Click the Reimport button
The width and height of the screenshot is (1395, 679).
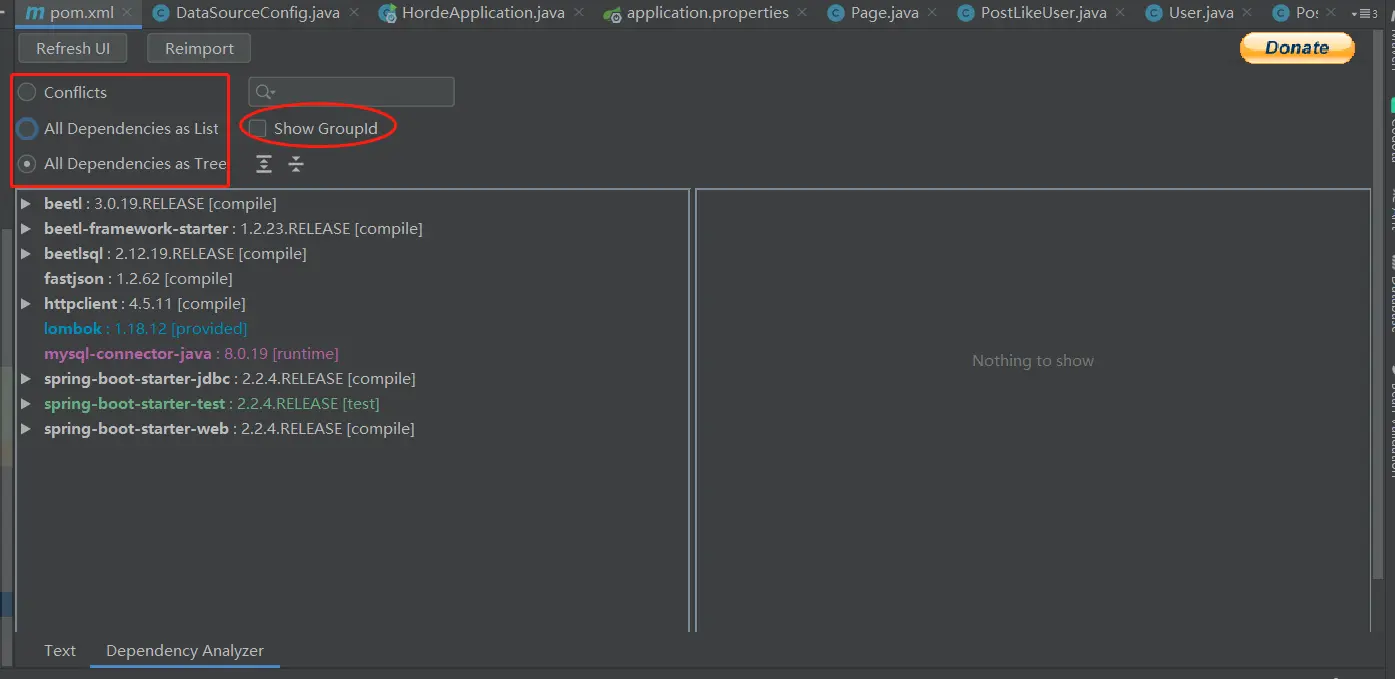(199, 48)
